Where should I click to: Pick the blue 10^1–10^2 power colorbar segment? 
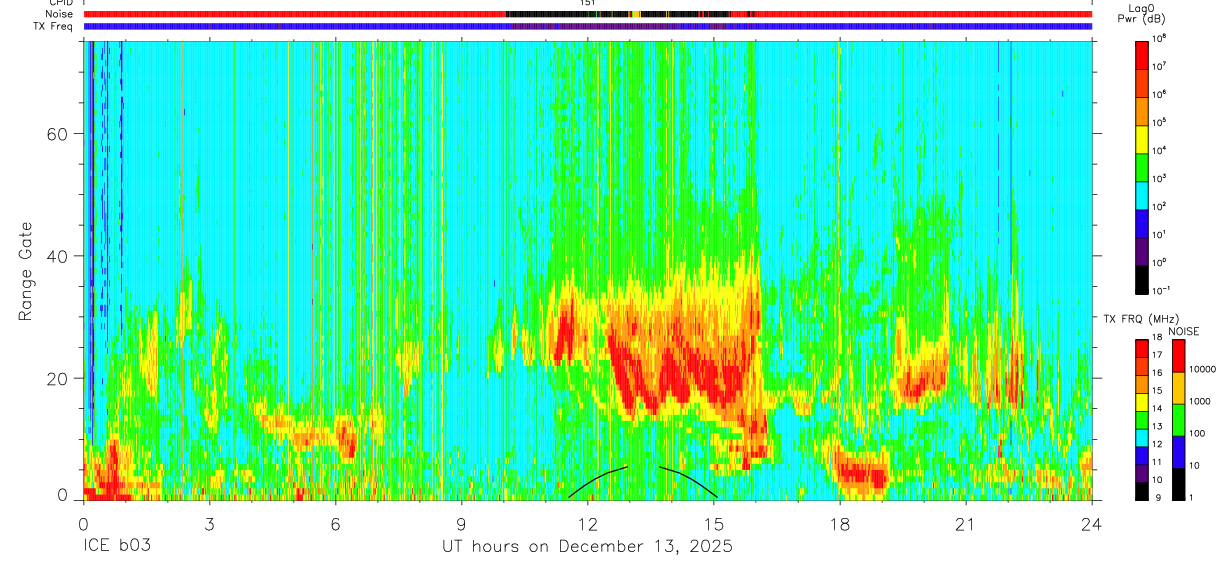coord(1142,221)
